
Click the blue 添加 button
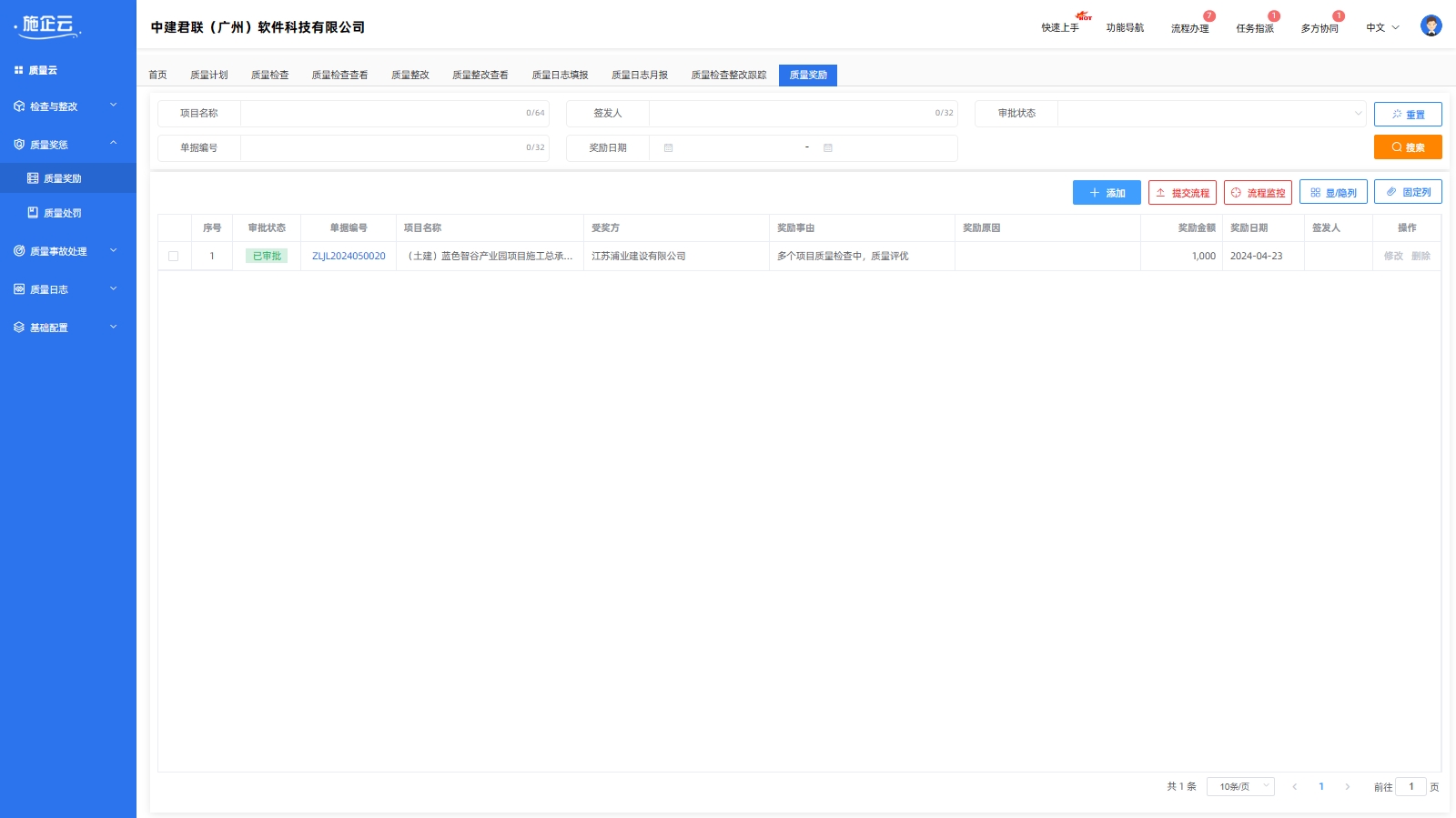(x=1106, y=193)
